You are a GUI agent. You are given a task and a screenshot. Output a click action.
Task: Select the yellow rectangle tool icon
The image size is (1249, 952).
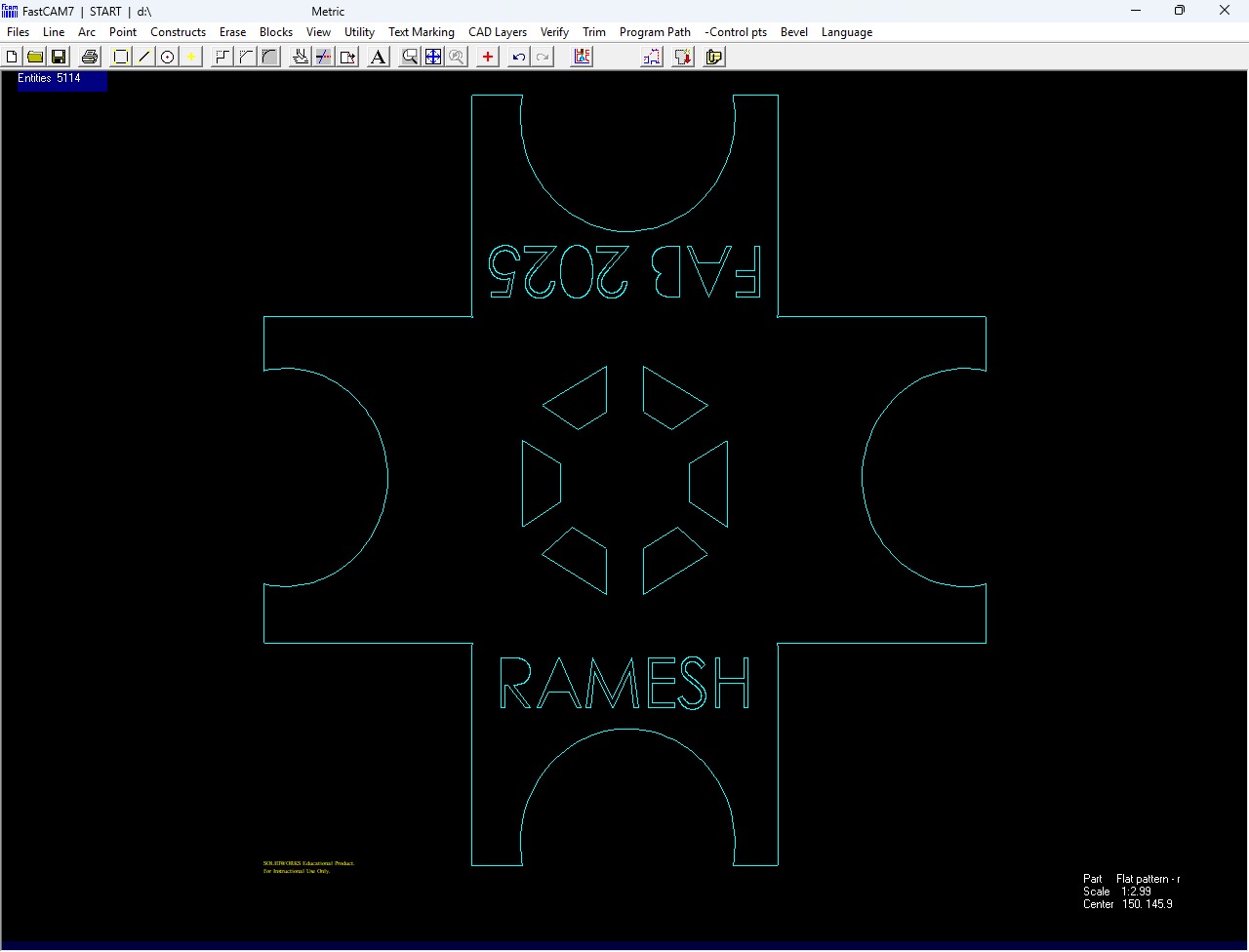pyautogui.click(x=121, y=57)
